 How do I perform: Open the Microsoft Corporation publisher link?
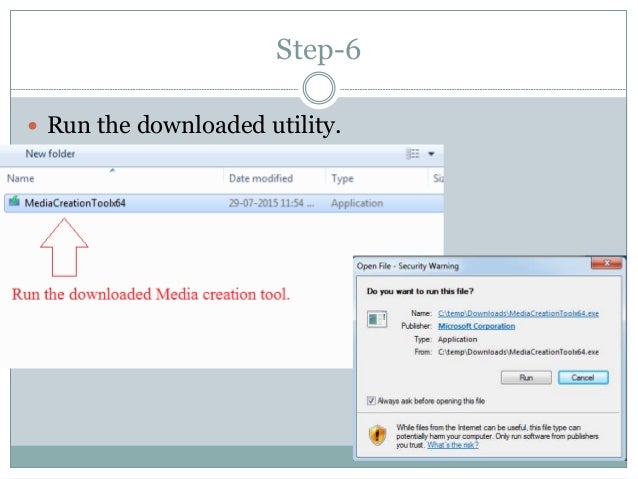tap(476, 326)
